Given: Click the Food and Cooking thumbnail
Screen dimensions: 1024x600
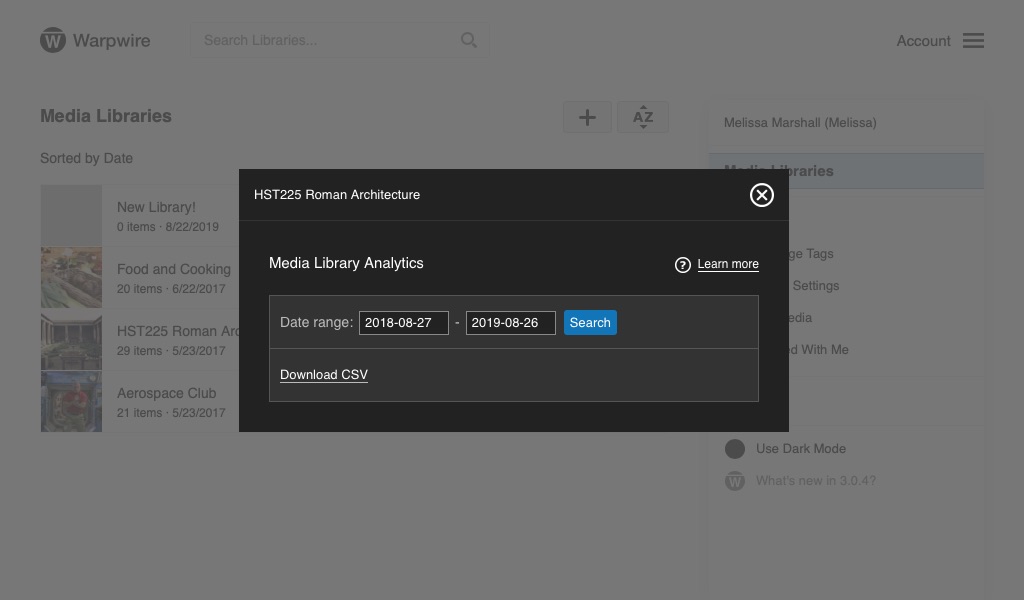Looking at the screenshot, I should point(71,277).
